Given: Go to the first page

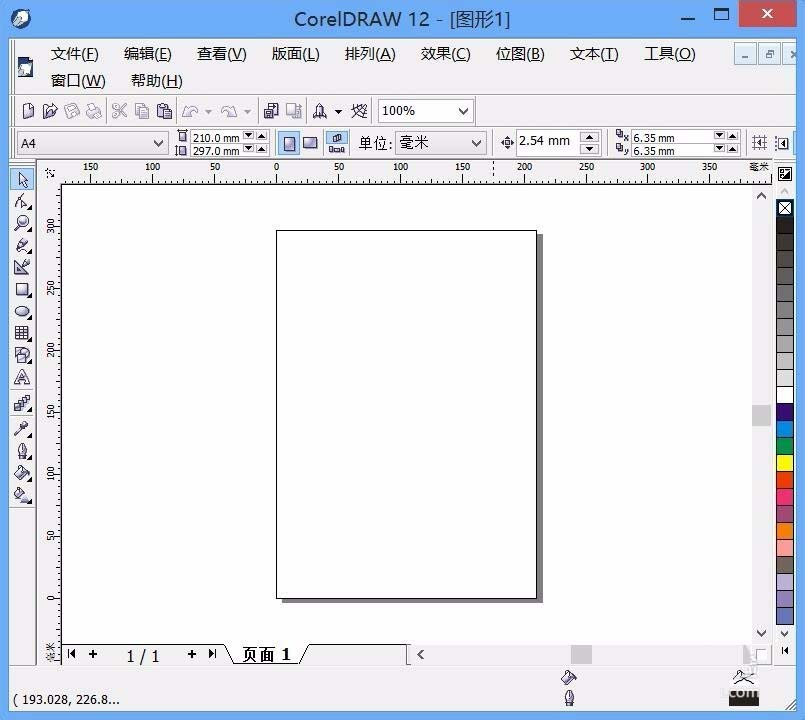Looking at the screenshot, I should (x=72, y=654).
